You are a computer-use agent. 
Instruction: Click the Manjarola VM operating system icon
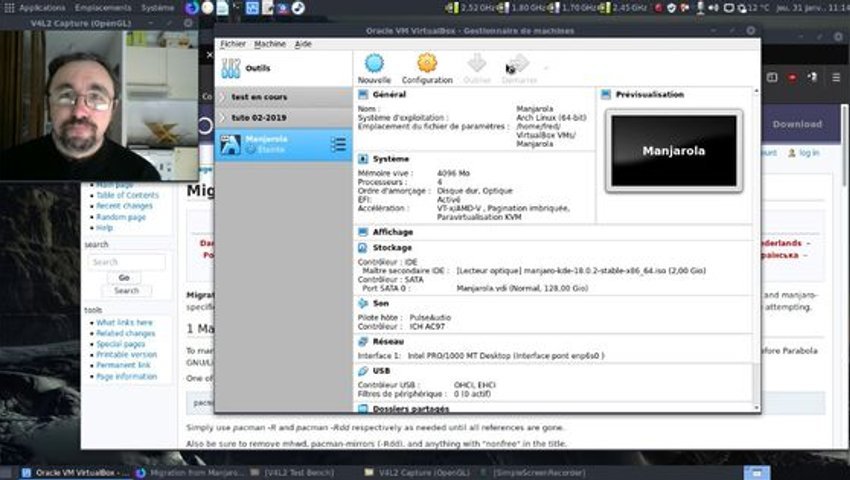pos(230,145)
